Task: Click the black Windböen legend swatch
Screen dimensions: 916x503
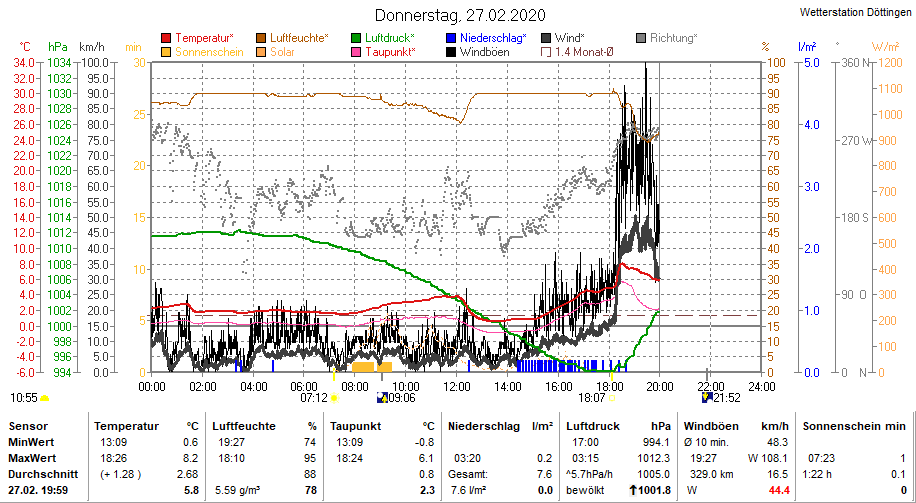Action: [452, 52]
